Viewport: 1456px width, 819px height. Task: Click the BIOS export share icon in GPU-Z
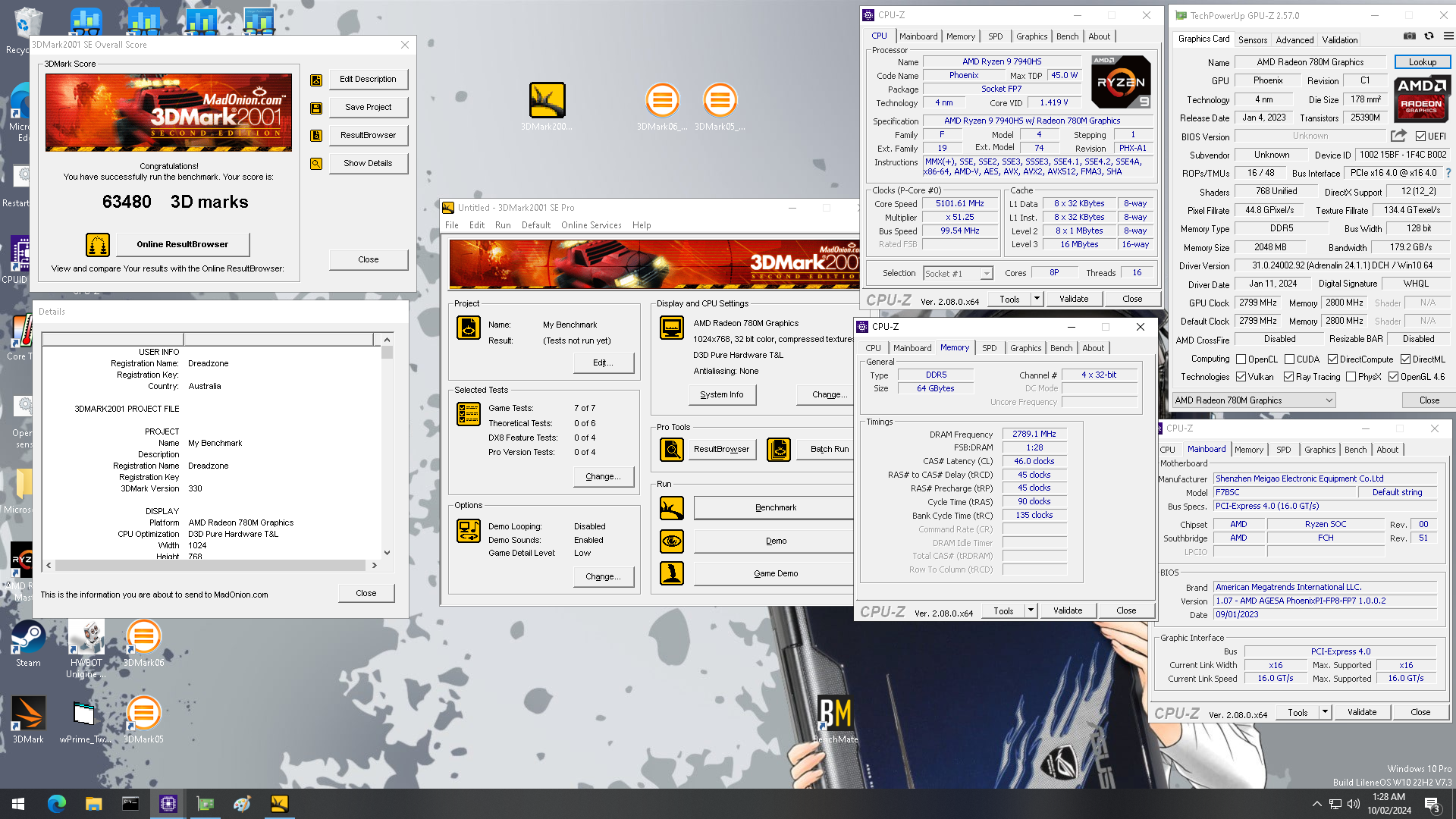coord(1398,136)
